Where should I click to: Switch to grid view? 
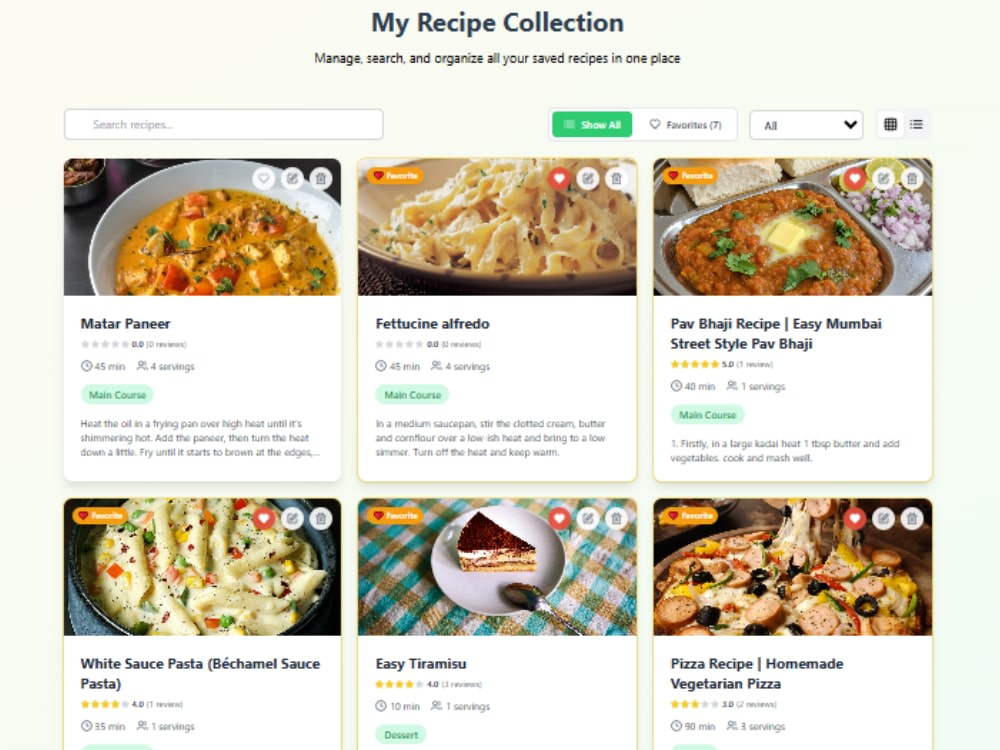[890, 124]
